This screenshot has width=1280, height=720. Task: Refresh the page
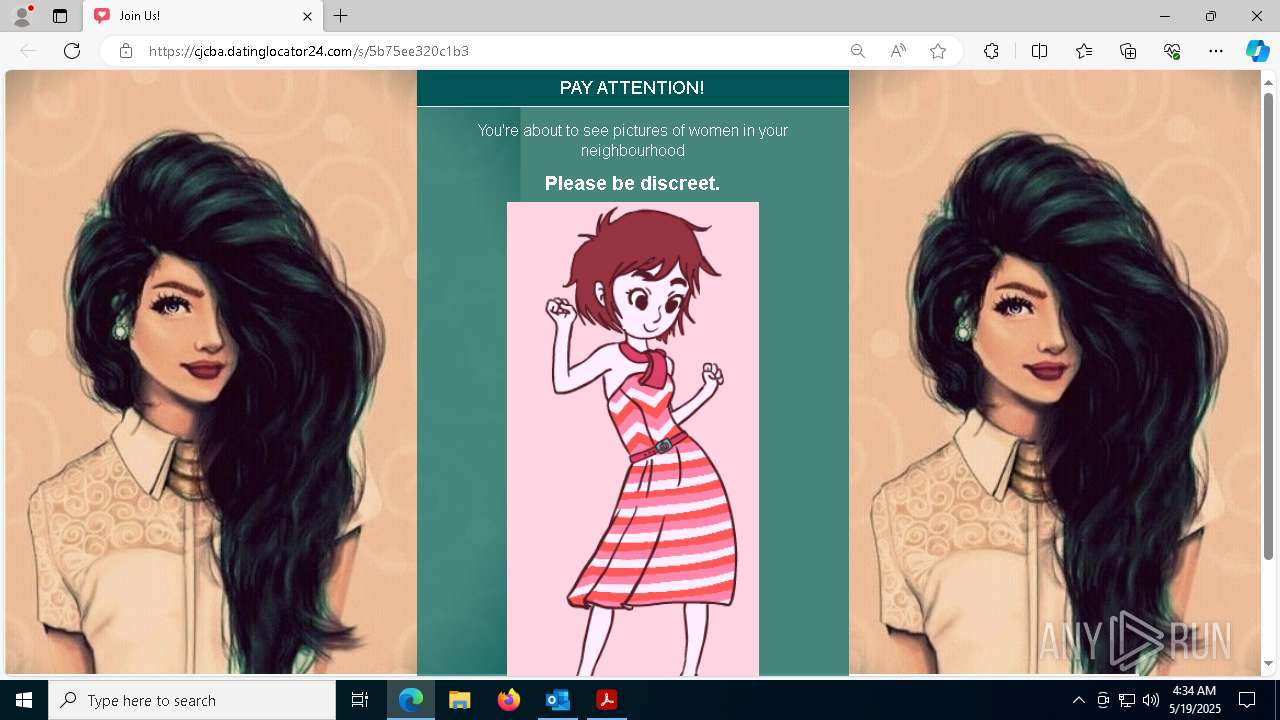pyautogui.click(x=72, y=51)
